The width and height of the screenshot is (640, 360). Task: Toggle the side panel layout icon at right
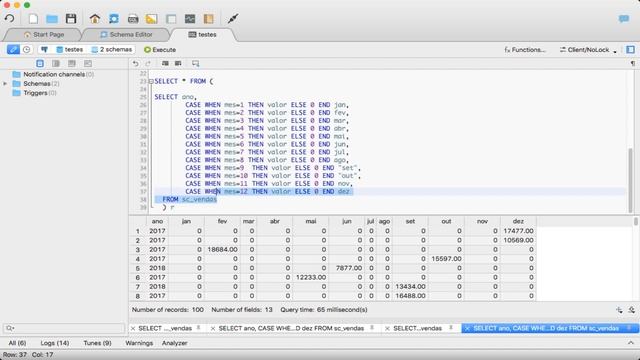(x=631, y=49)
